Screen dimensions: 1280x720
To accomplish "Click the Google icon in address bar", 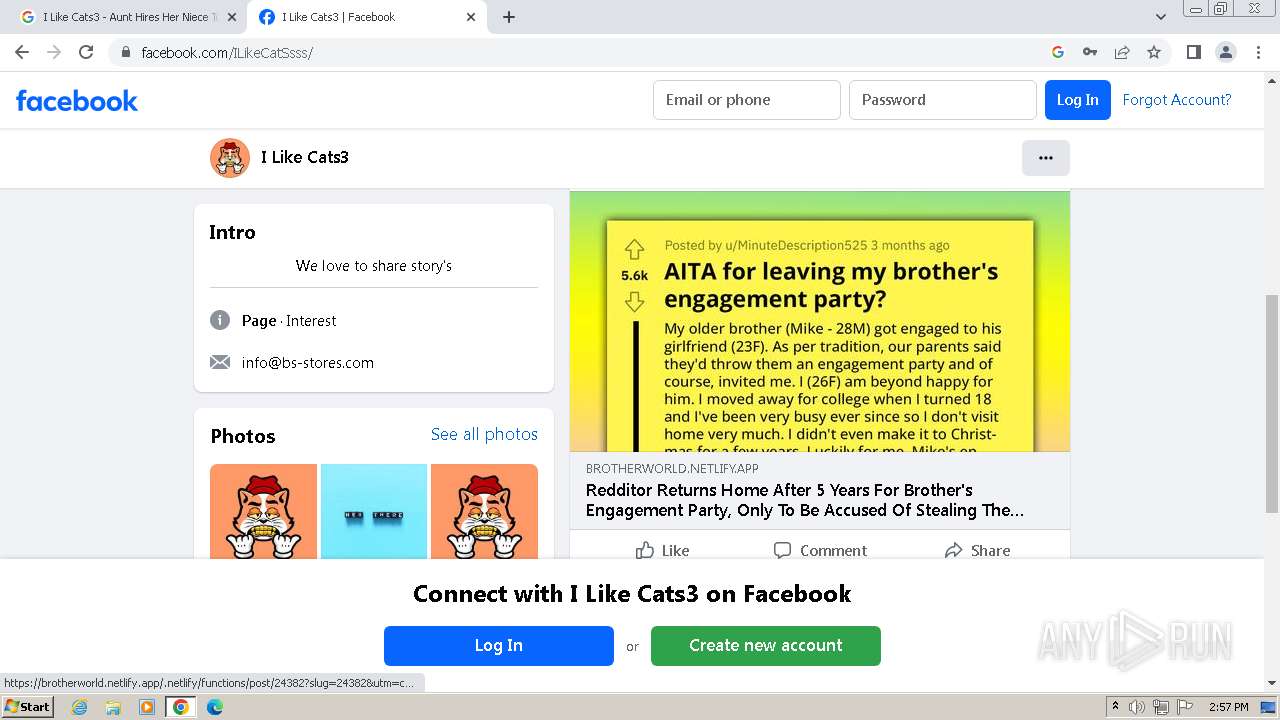I will tap(1058, 52).
